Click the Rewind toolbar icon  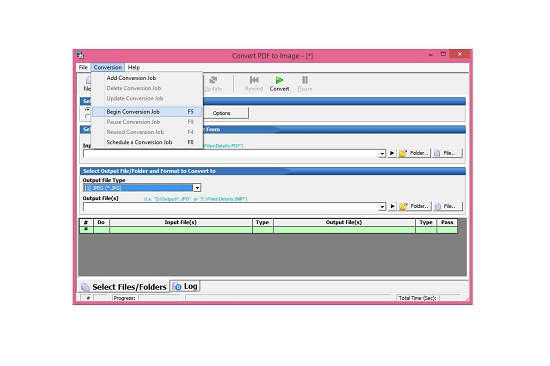pyautogui.click(x=254, y=80)
